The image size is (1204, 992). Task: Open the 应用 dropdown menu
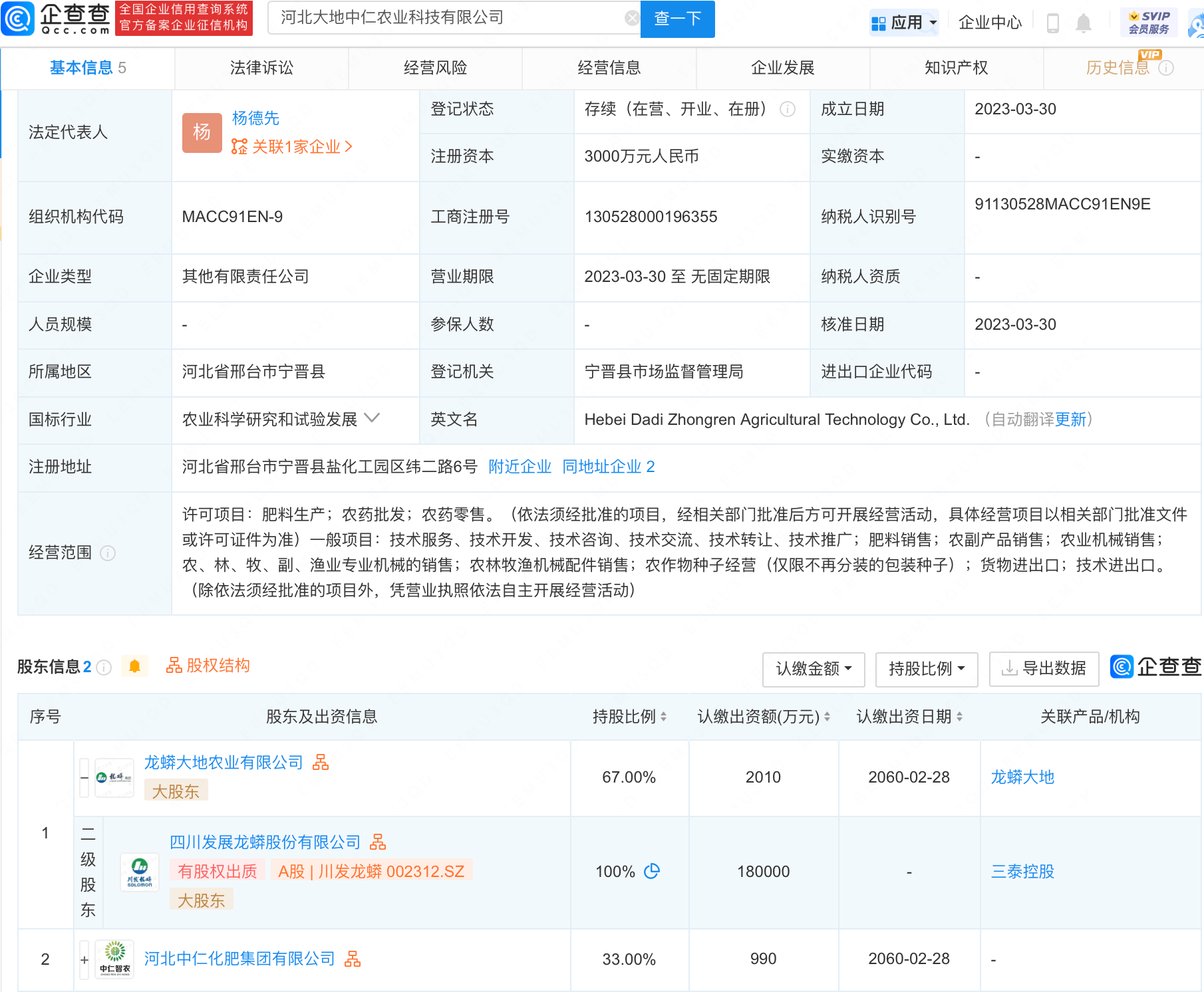pos(904,23)
